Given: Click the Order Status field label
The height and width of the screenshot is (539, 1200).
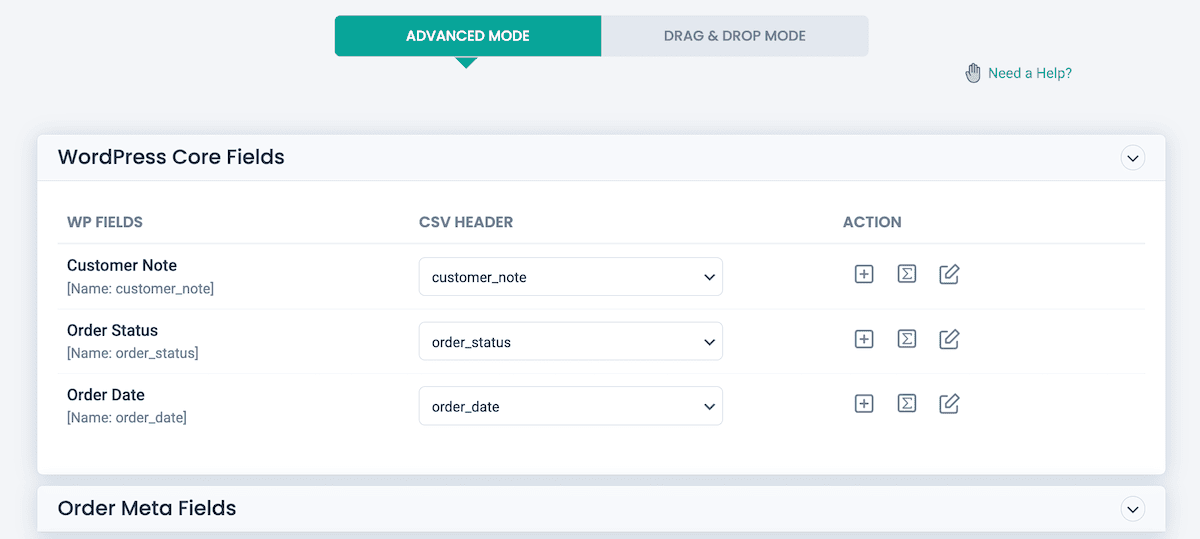Looking at the screenshot, I should 112,330.
